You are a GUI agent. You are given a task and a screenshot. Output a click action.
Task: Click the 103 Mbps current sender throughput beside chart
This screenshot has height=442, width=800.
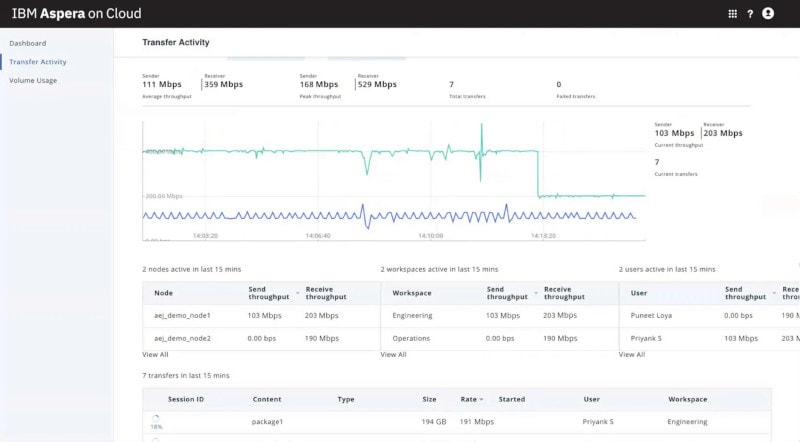coord(674,133)
